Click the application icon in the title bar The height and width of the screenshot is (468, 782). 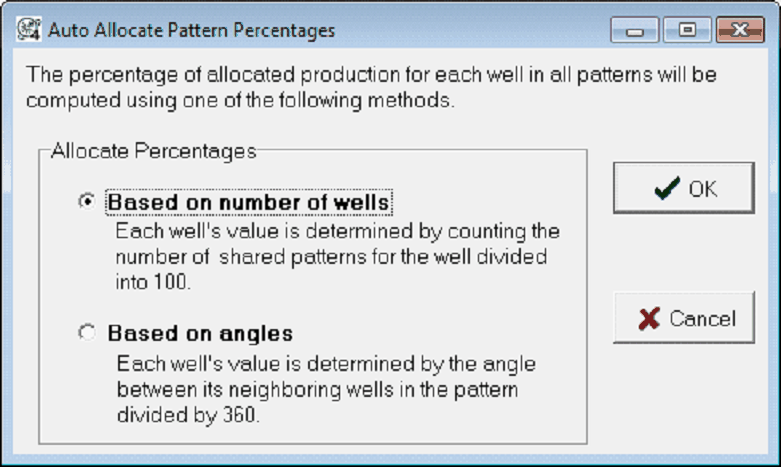coord(30,30)
